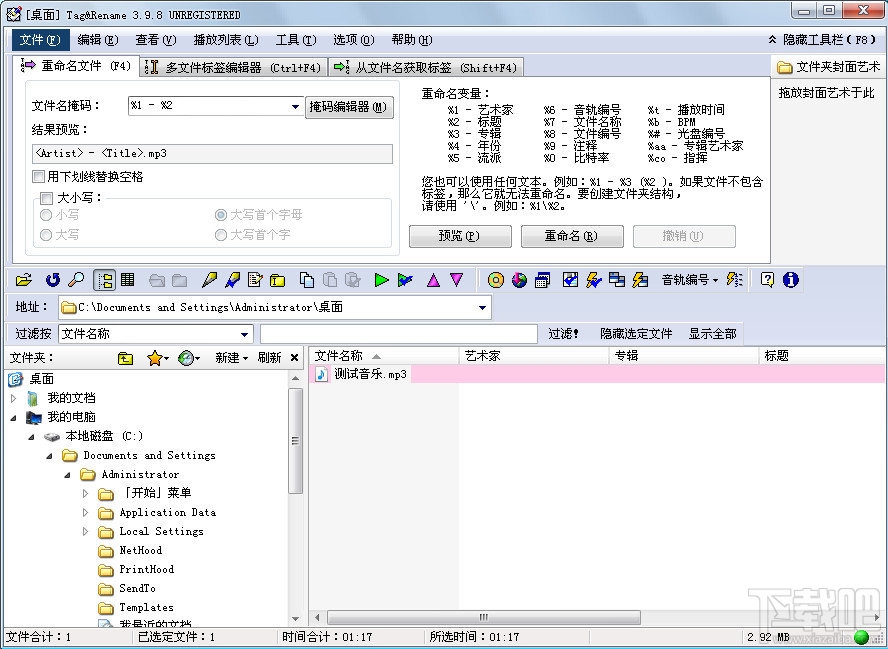Screen dimensions: 888x649
Task: Select the 大写首个字 radio button
Action: (221, 234)
